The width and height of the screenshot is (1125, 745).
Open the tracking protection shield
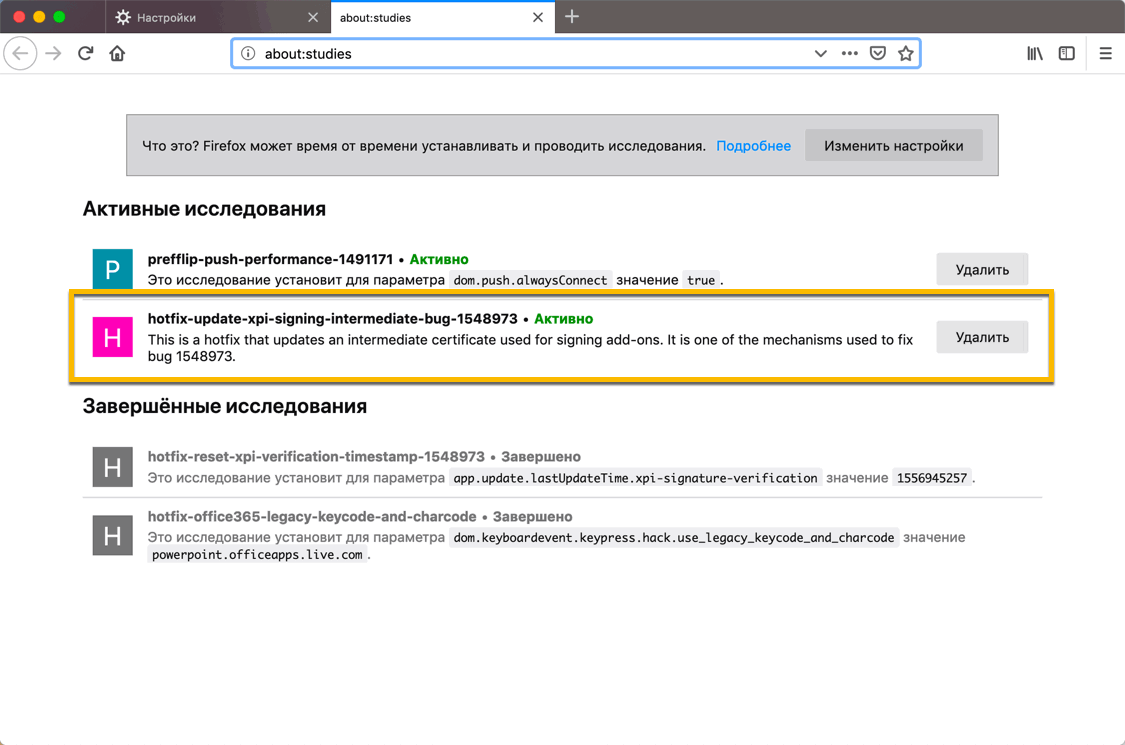coord(877,53)
